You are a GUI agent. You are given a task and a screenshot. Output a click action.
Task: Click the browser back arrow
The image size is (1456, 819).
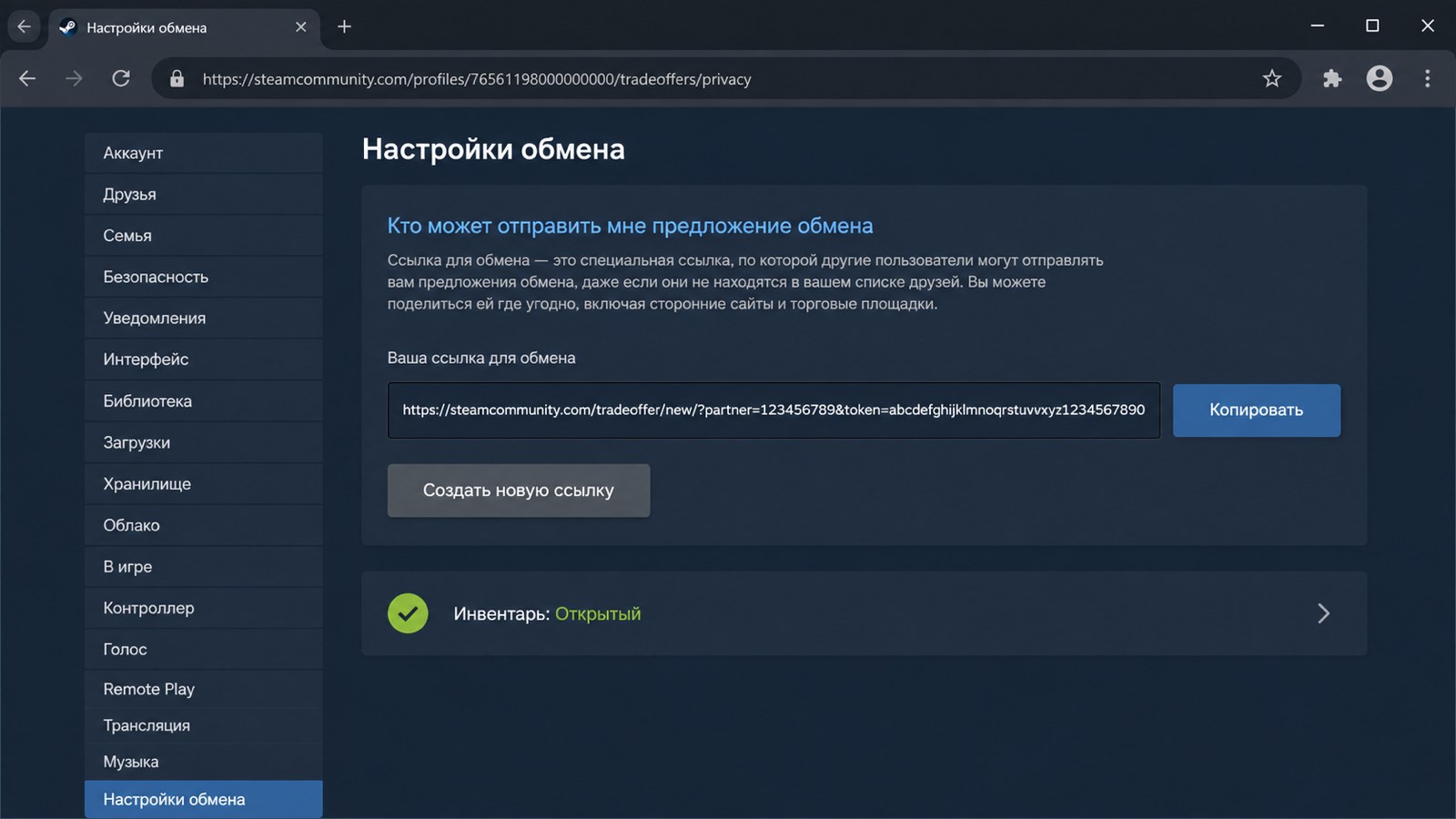click(x=27, y=79)
